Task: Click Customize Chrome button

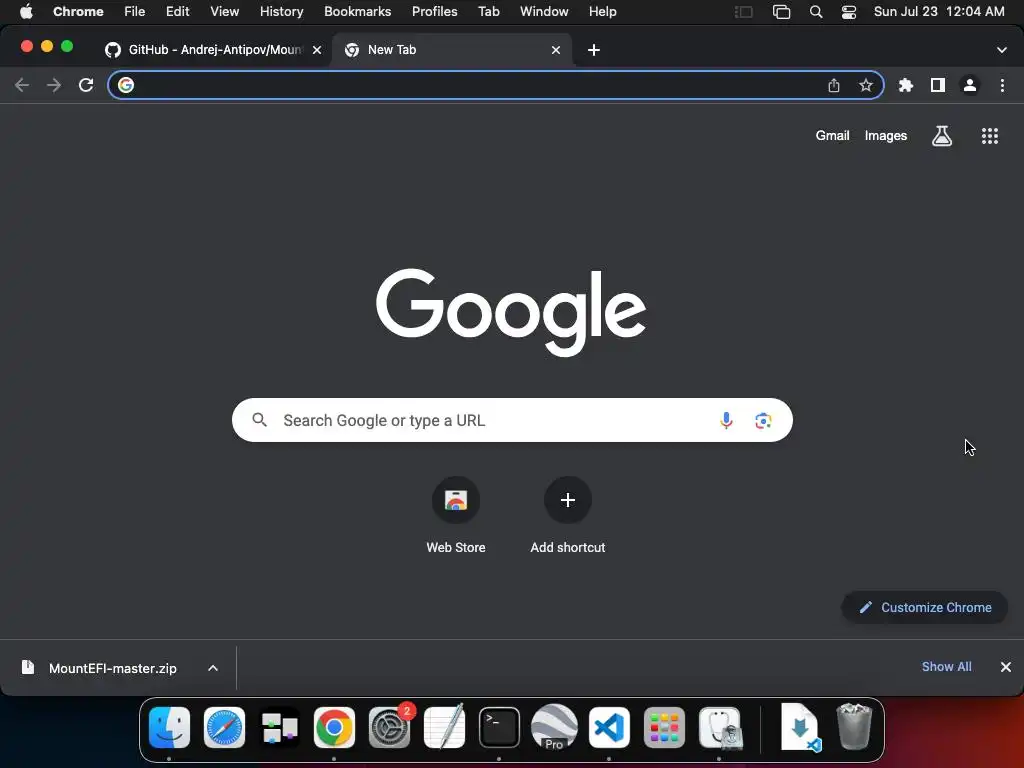Action: (925, 607)
